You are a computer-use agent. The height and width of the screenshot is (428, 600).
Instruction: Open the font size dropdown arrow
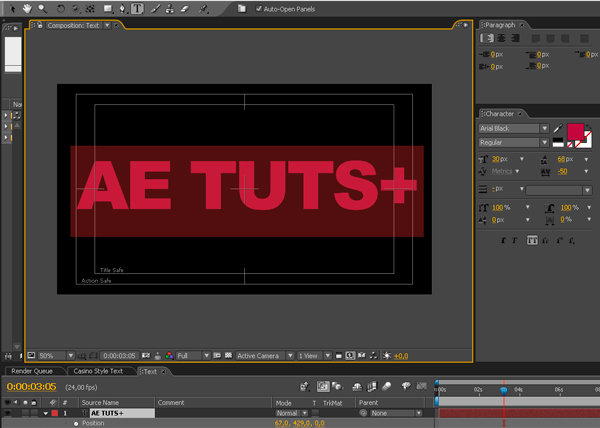click(521, 159)
